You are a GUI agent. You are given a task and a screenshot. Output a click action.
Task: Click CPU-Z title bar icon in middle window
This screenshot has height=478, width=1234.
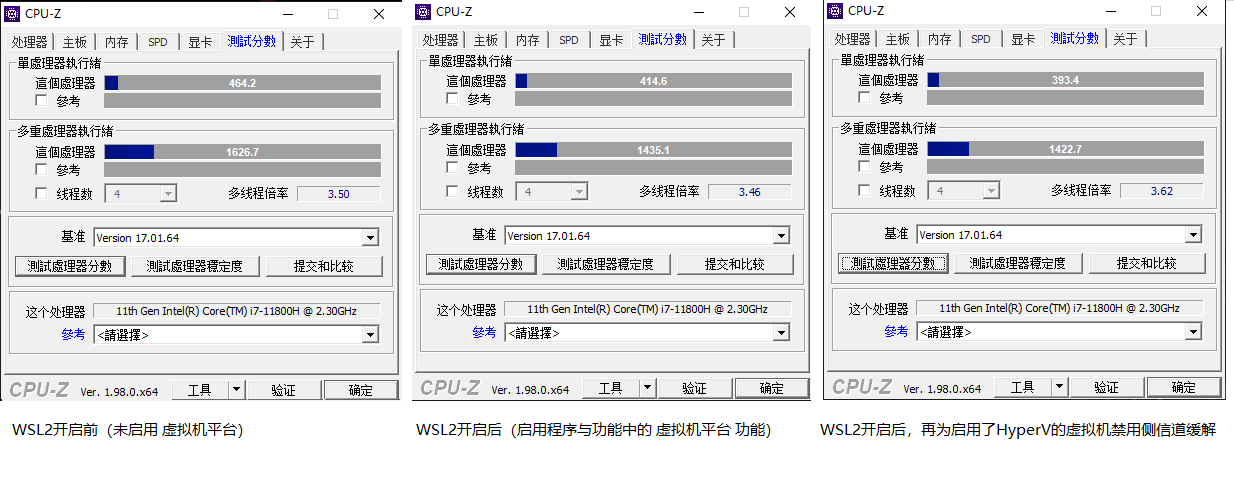[x=423, y=11]
